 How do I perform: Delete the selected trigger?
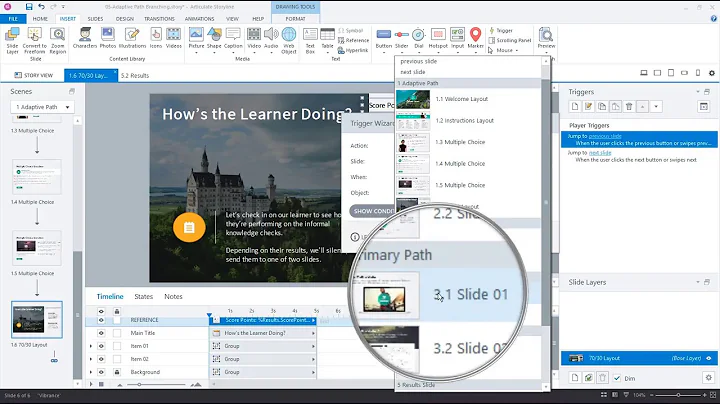coord(629,107)
